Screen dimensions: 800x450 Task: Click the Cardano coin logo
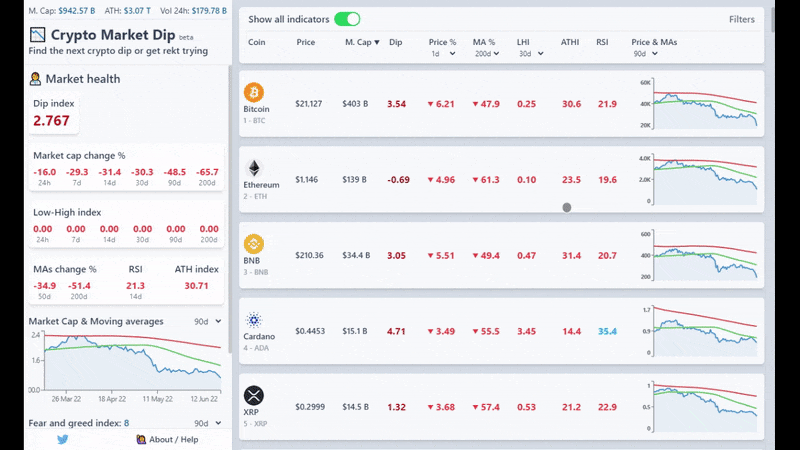click(254, 320)
